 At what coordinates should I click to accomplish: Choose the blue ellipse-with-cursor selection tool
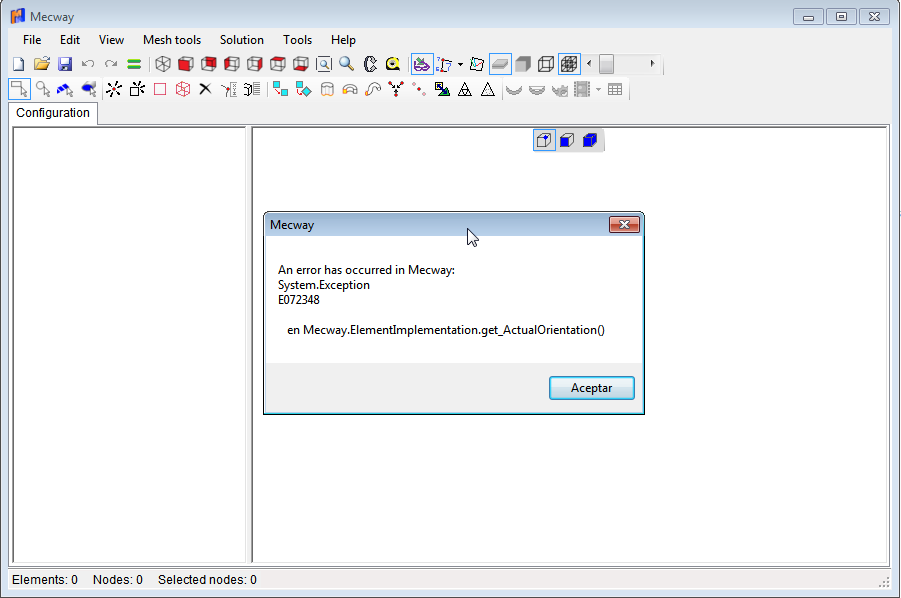pyautogui.click(x=88, y=90)
